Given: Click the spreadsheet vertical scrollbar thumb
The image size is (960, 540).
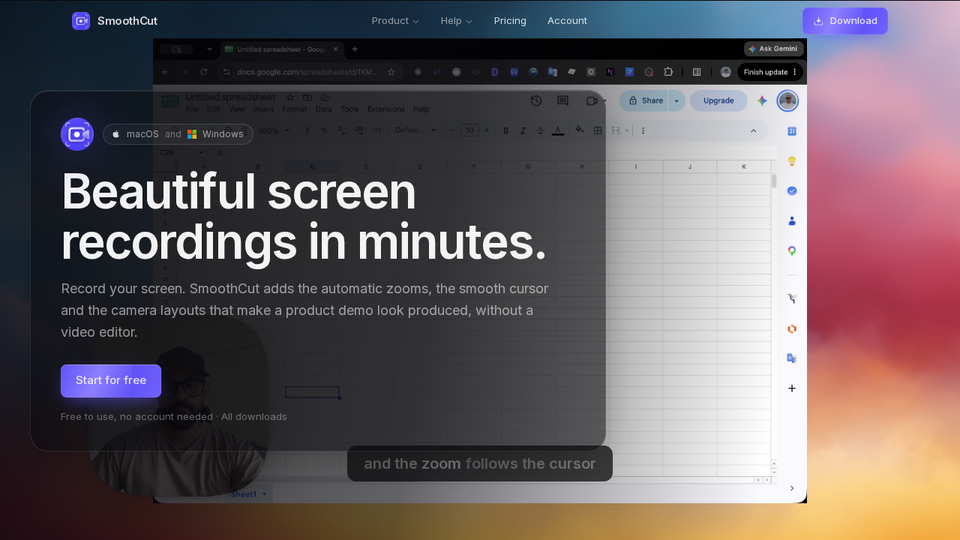Looking at the screenshot, I should click(774, 181).
